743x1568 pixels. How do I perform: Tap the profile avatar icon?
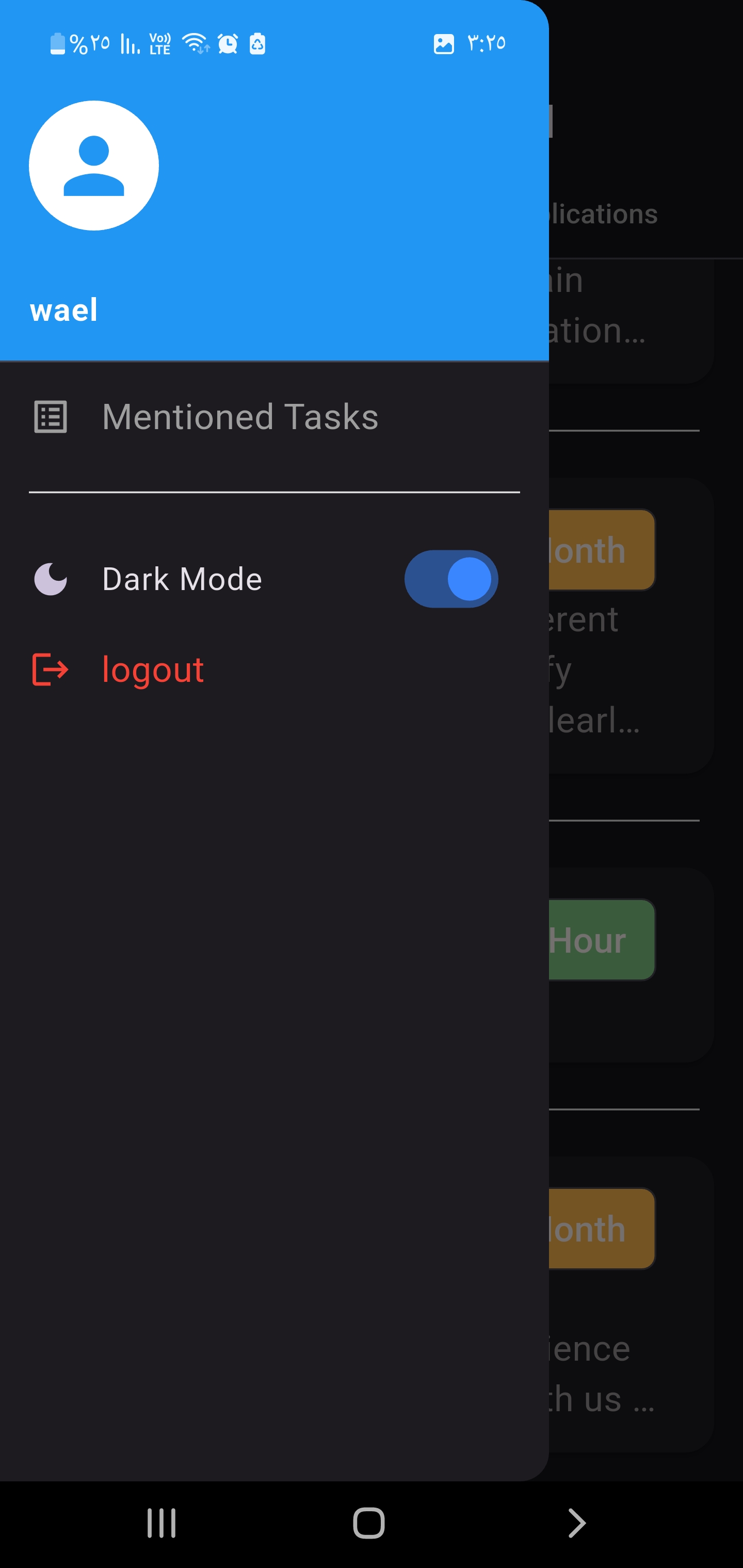pos(94,166)
